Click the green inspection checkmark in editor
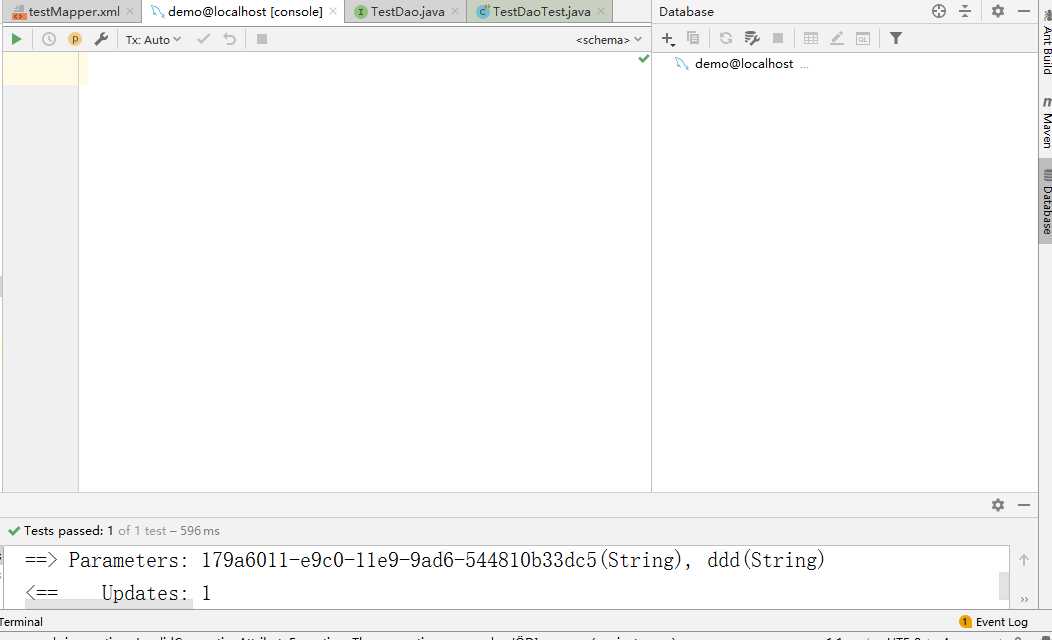Image resolution: width=1052 pixels, height=640 pixels. pos(643,59)
